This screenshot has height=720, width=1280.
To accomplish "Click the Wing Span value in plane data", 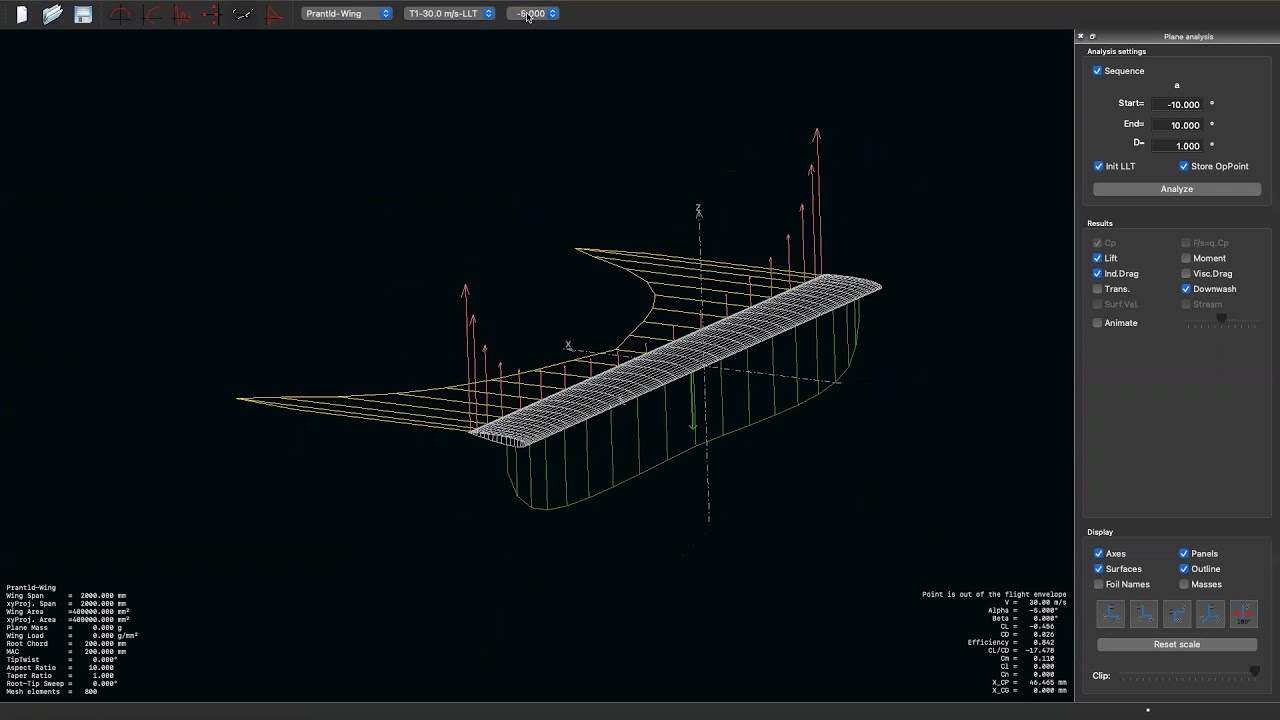I will coord(103,596).
